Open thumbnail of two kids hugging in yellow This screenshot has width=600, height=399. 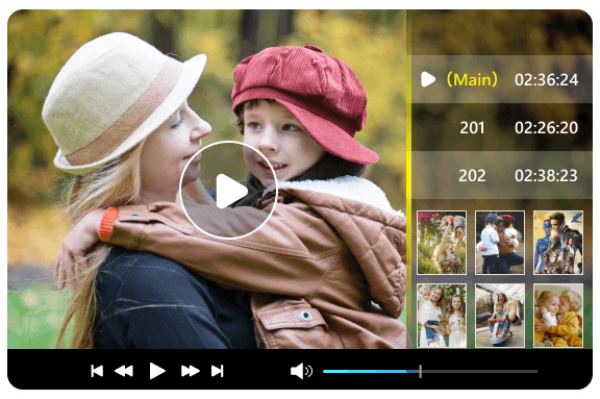(x=558, y=315)
